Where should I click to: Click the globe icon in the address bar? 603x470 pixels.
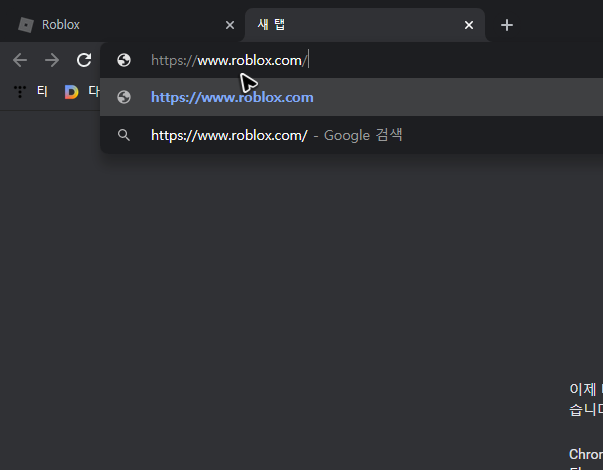tap(124, 60)
